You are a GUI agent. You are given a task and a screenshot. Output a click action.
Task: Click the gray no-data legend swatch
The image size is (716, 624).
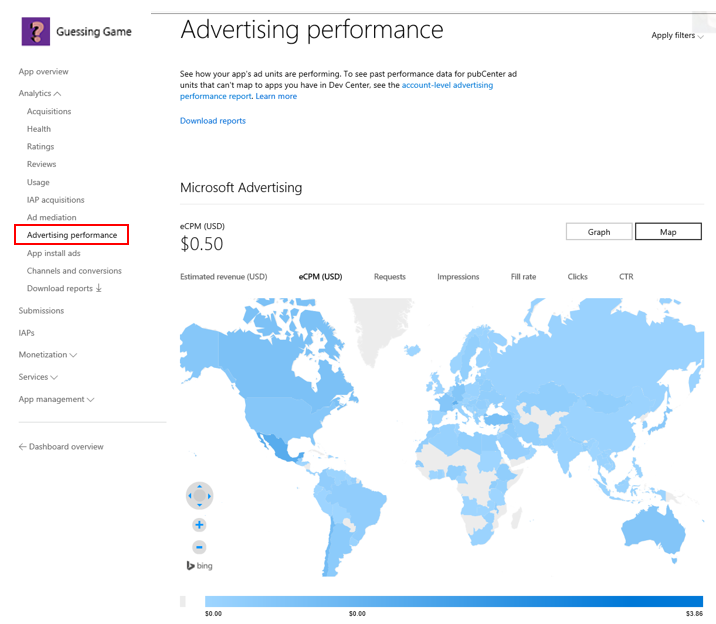click(x=183, y=601)
